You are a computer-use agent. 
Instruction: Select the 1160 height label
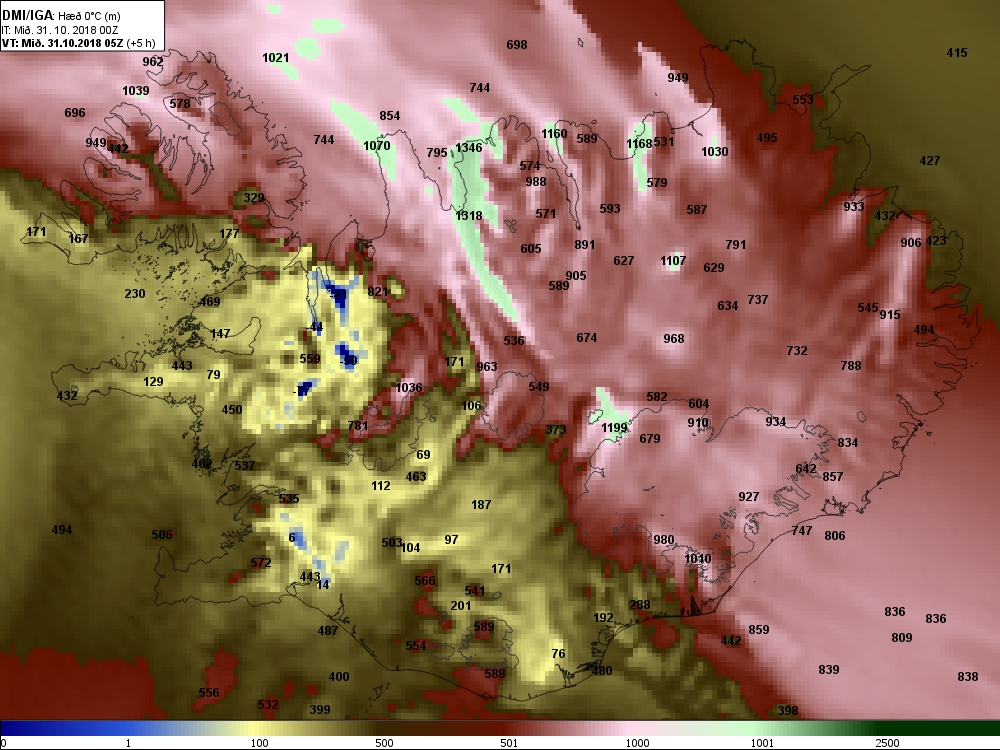[554, 133]
